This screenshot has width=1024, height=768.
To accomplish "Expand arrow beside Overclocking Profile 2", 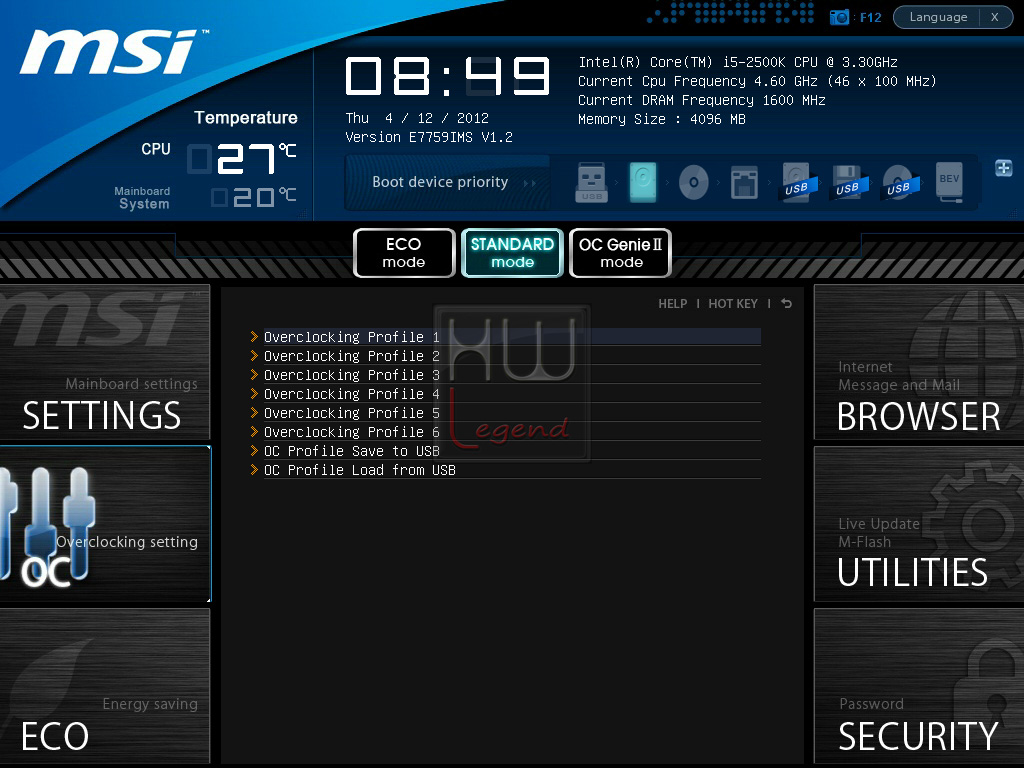I will [254, 355].
